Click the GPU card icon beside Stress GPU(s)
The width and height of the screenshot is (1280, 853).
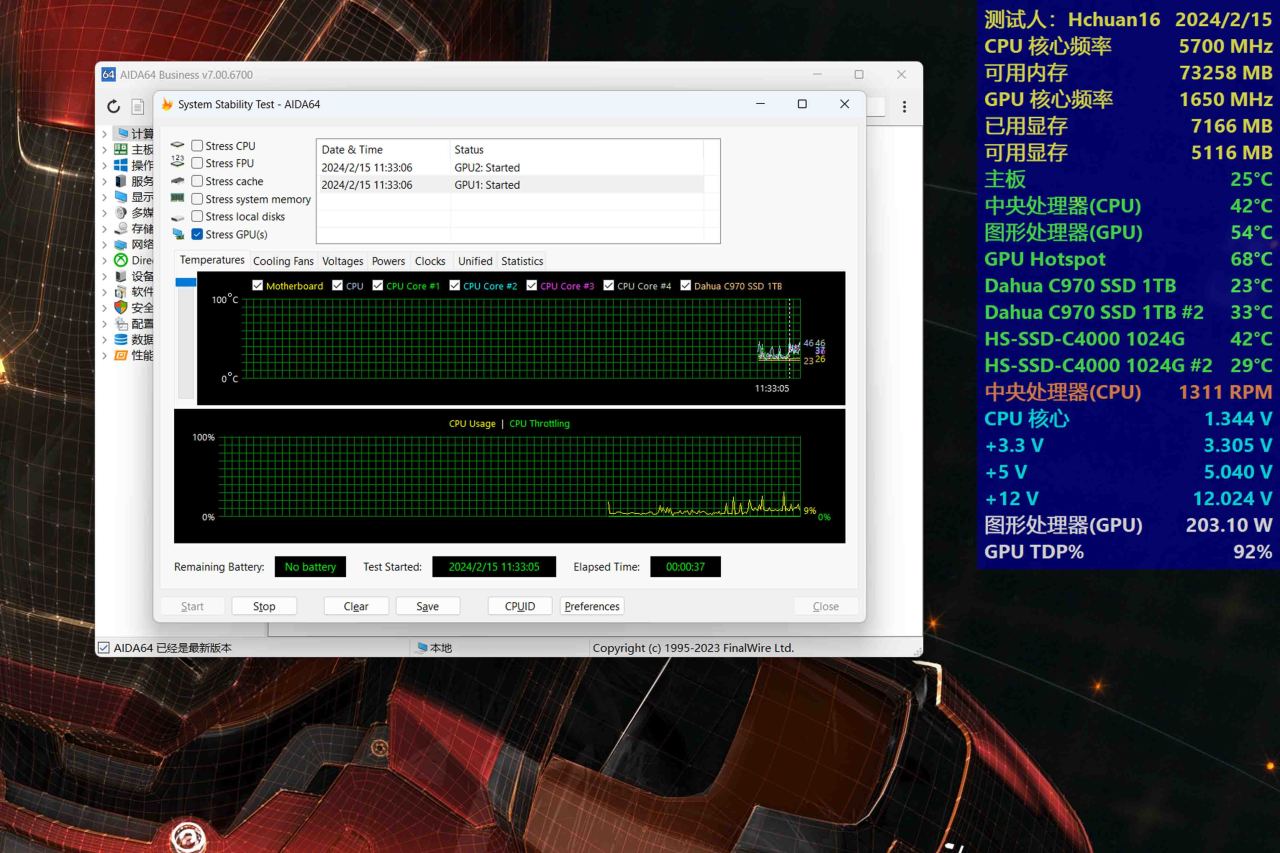click(x=178, y=234)
